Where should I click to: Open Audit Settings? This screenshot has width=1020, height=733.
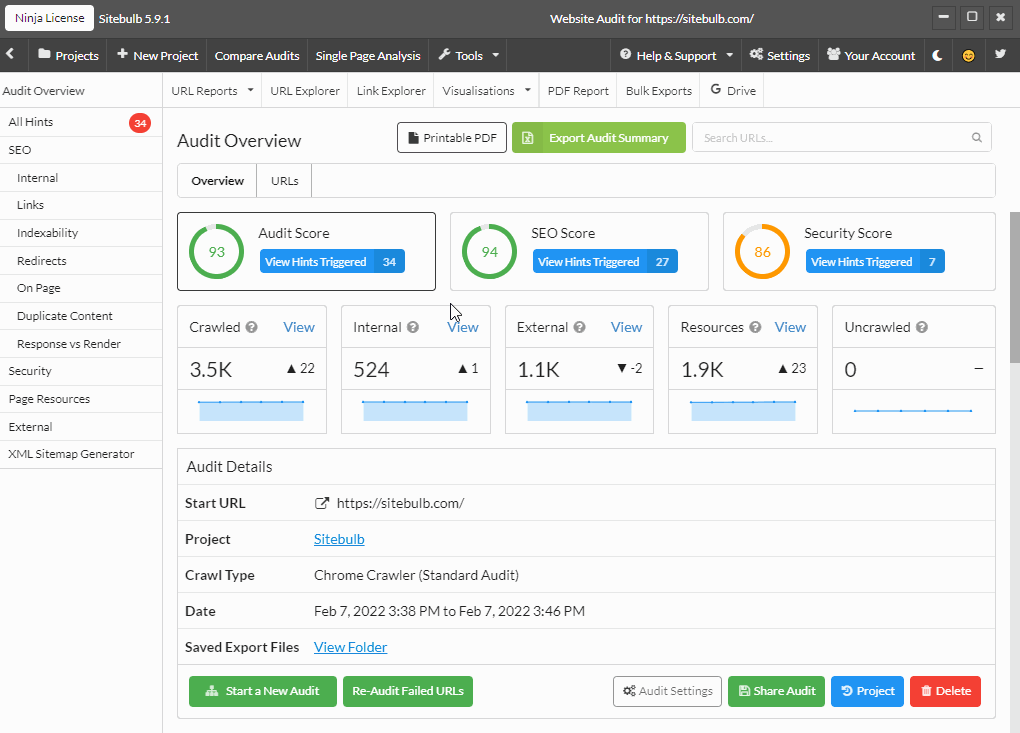tap(667, 691)
